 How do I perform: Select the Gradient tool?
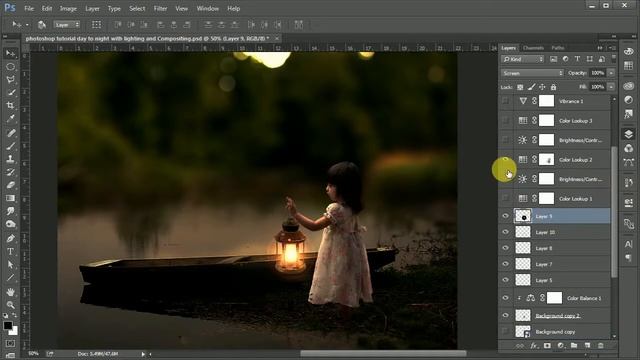[11, 198]
